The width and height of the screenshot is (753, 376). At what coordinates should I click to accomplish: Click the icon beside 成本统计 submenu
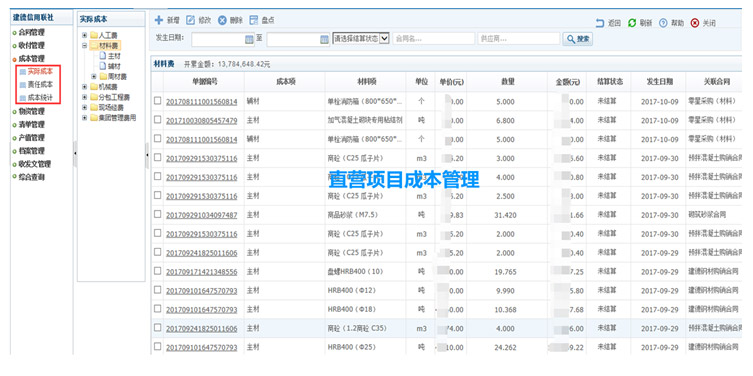pyautogui.click(x=22, y=98)
